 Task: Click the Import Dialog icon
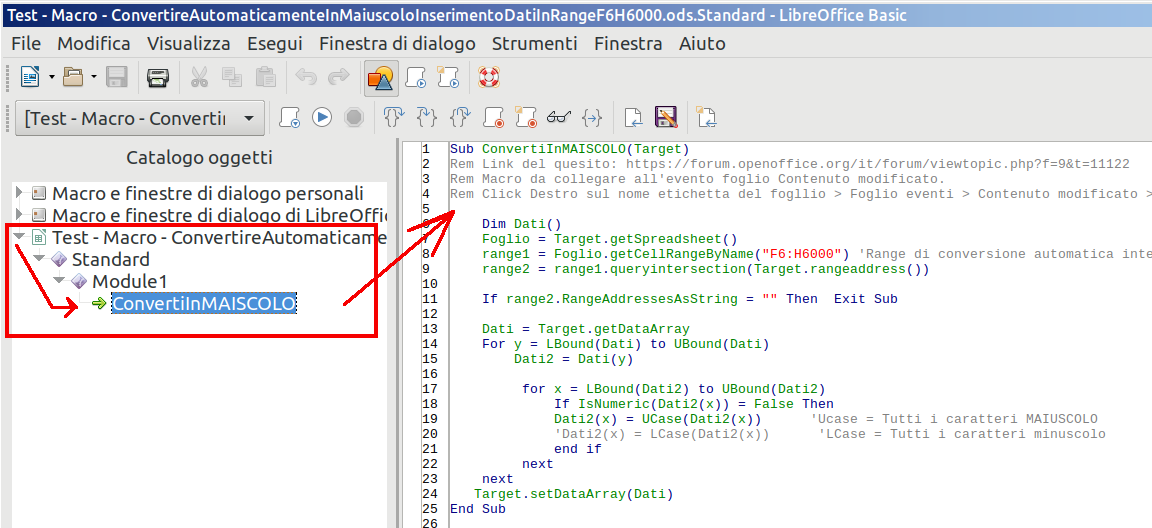(707, 117)
